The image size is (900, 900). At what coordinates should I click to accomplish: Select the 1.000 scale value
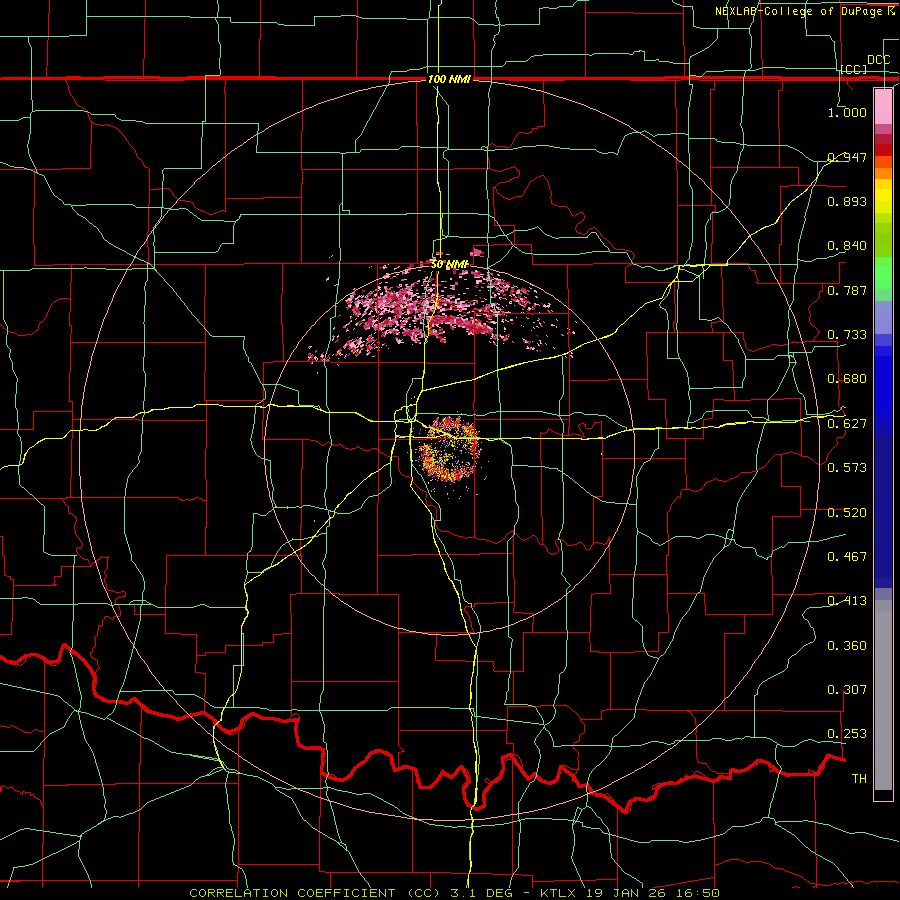[847, 112]
